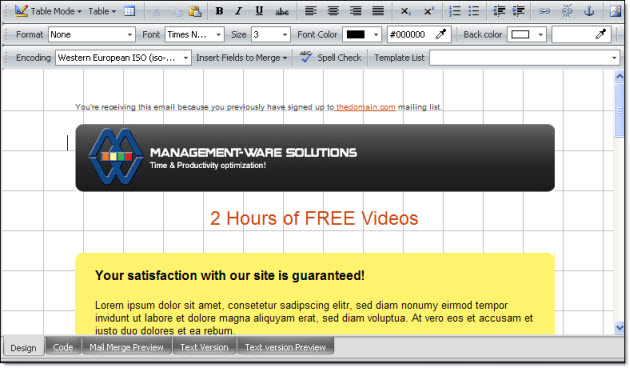Viewport: 630px width, 368px height.
Task: Toggle strikethrough formatting
Action: 282,11
